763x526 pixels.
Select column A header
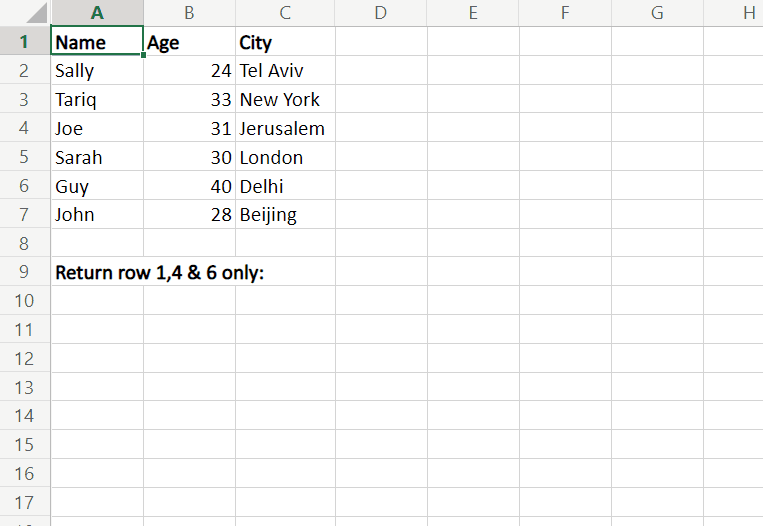click(97, 13)
